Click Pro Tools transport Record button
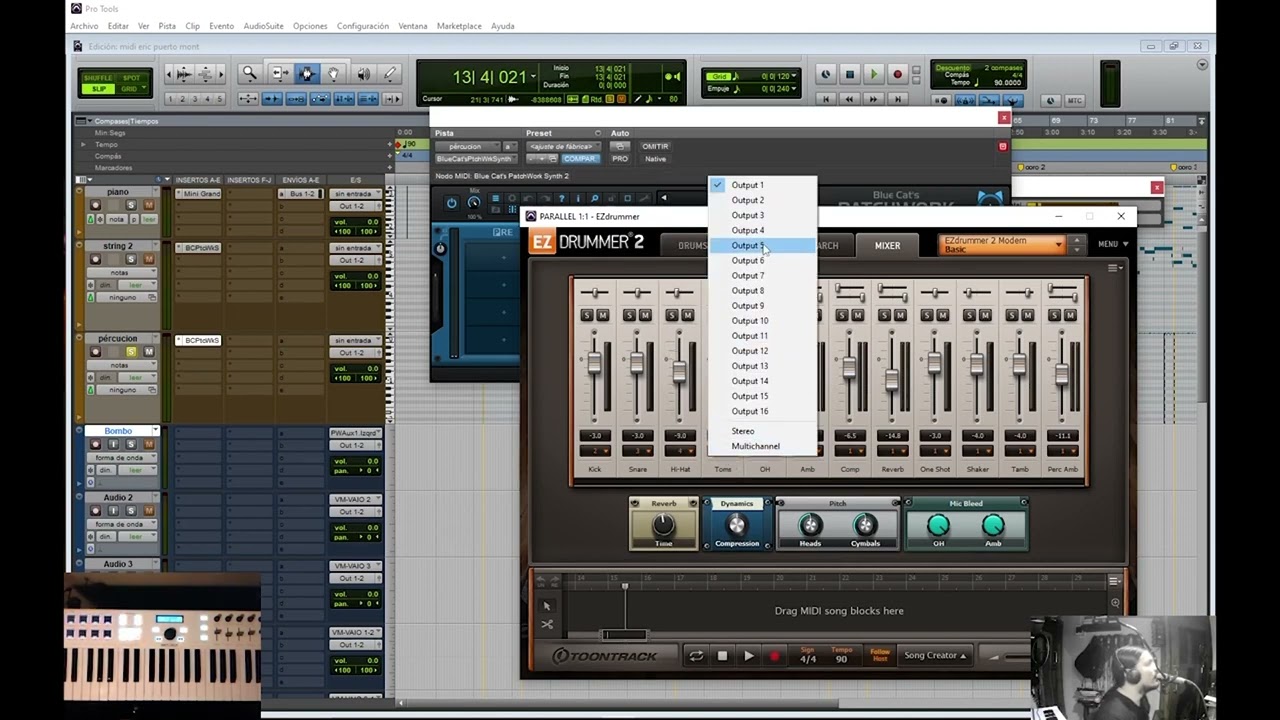 (x=897, y=74)
